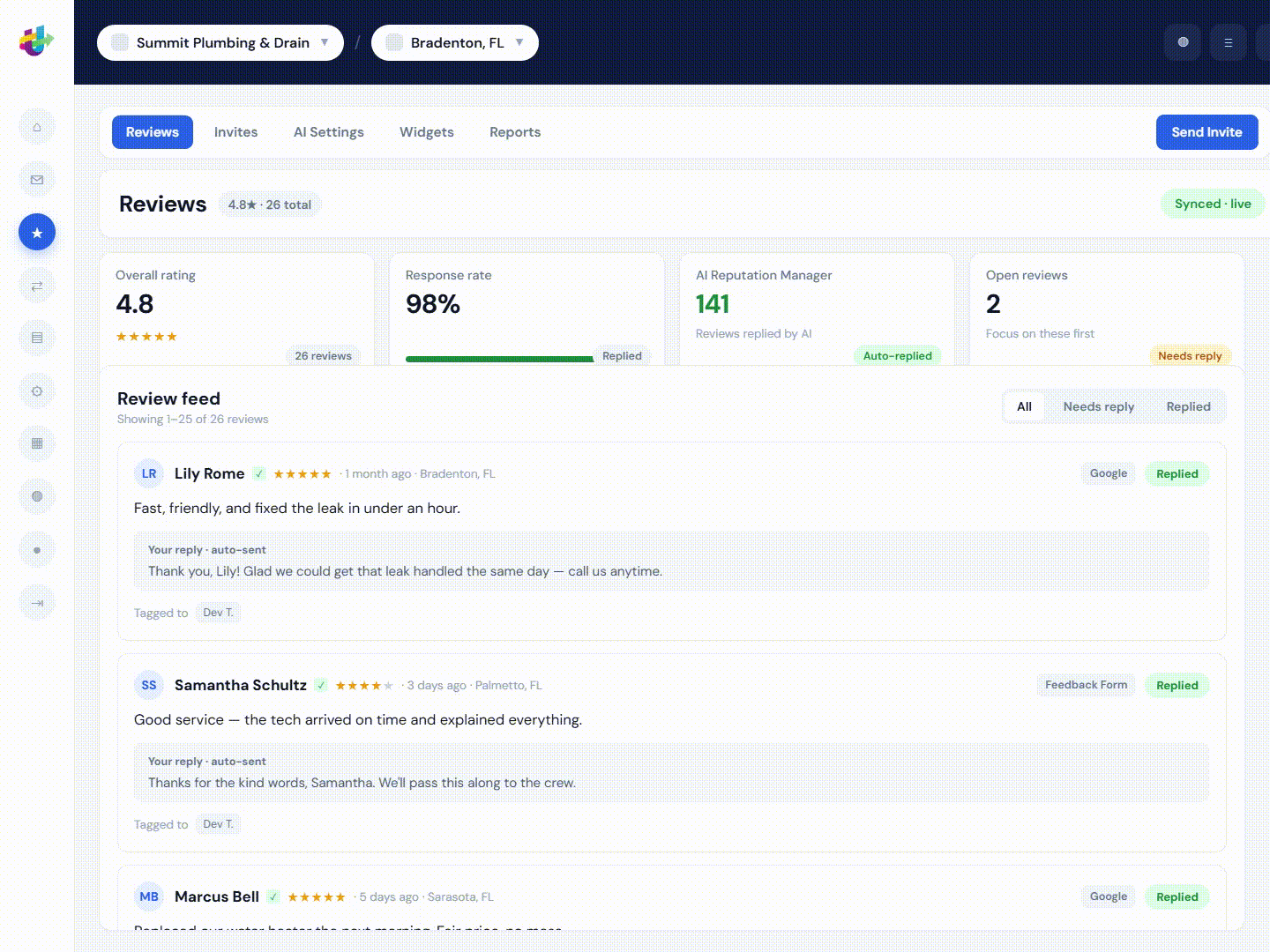
Task: Click the name Samantha Schultz
Action: pos(241,685)
